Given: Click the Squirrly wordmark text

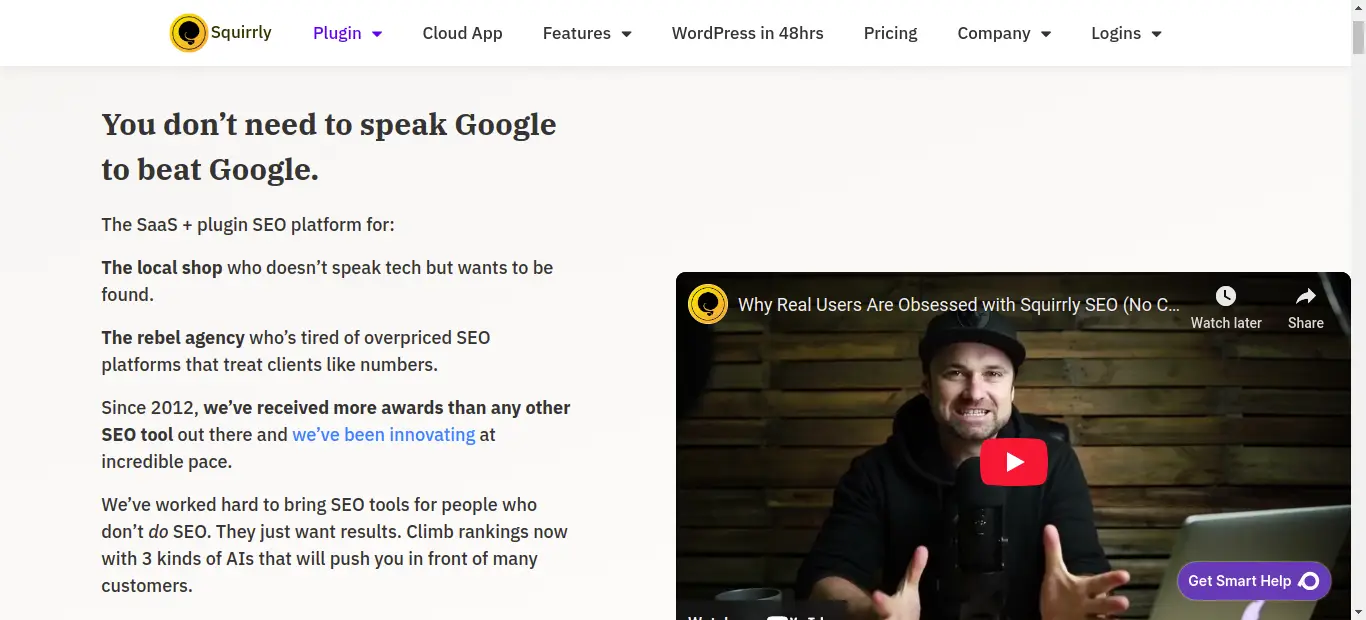Looking at the screenshot, I should click(x=241, y=33).
